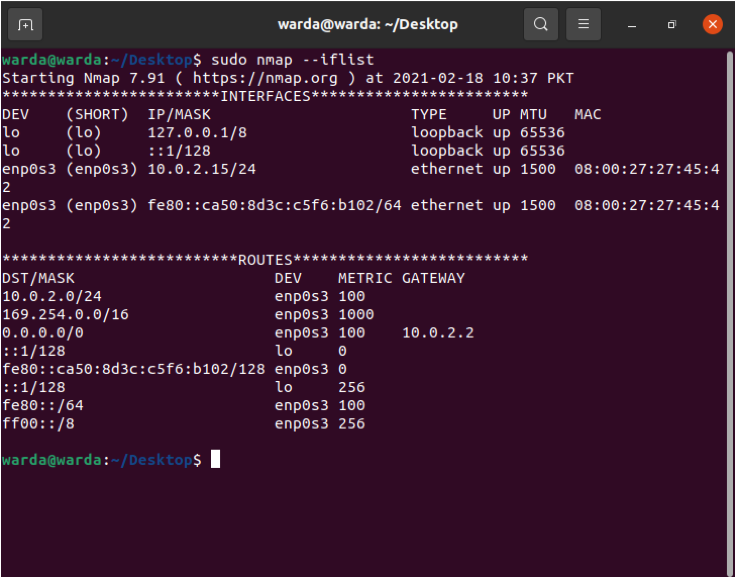
Task: Open the hamburger menu
Action: [x=584, y=24]
